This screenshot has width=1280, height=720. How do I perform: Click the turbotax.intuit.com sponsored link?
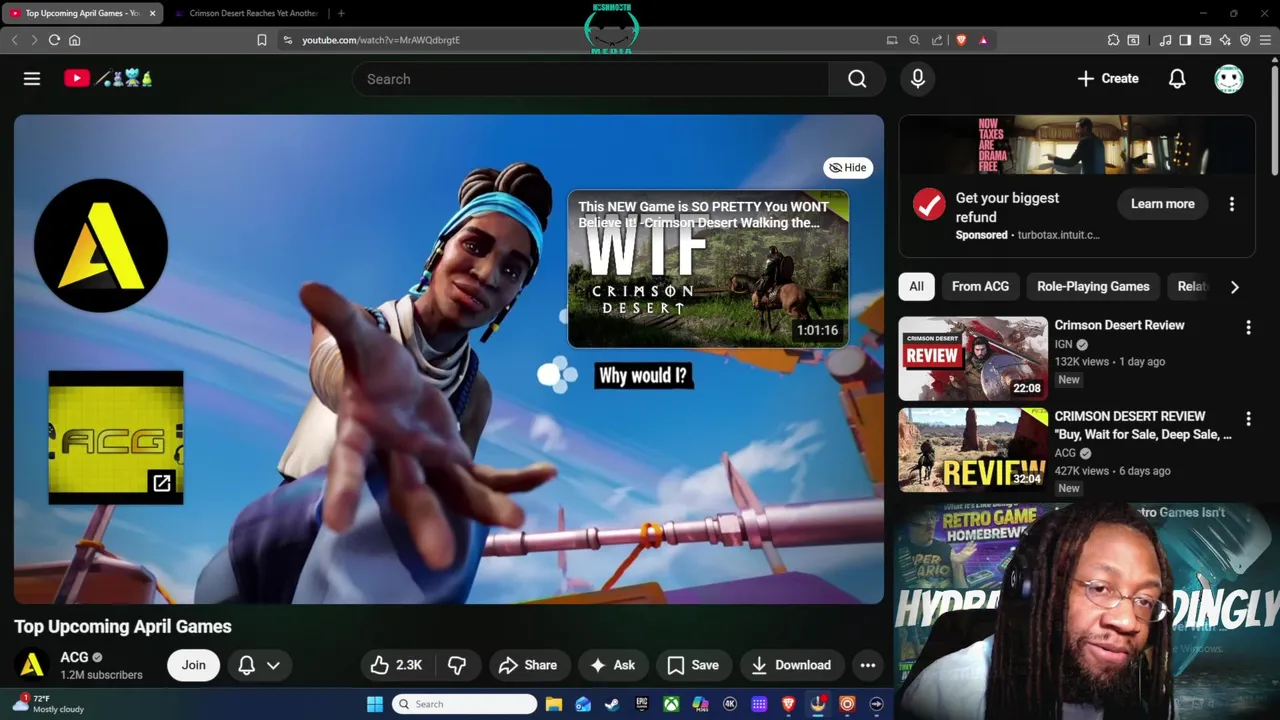[x=1058, y=235]
